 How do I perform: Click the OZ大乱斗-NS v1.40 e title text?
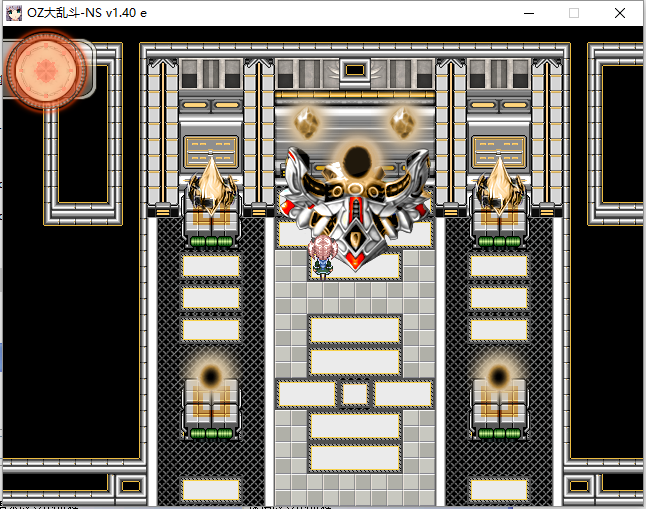pyautogui.click(x=87, y=13)
